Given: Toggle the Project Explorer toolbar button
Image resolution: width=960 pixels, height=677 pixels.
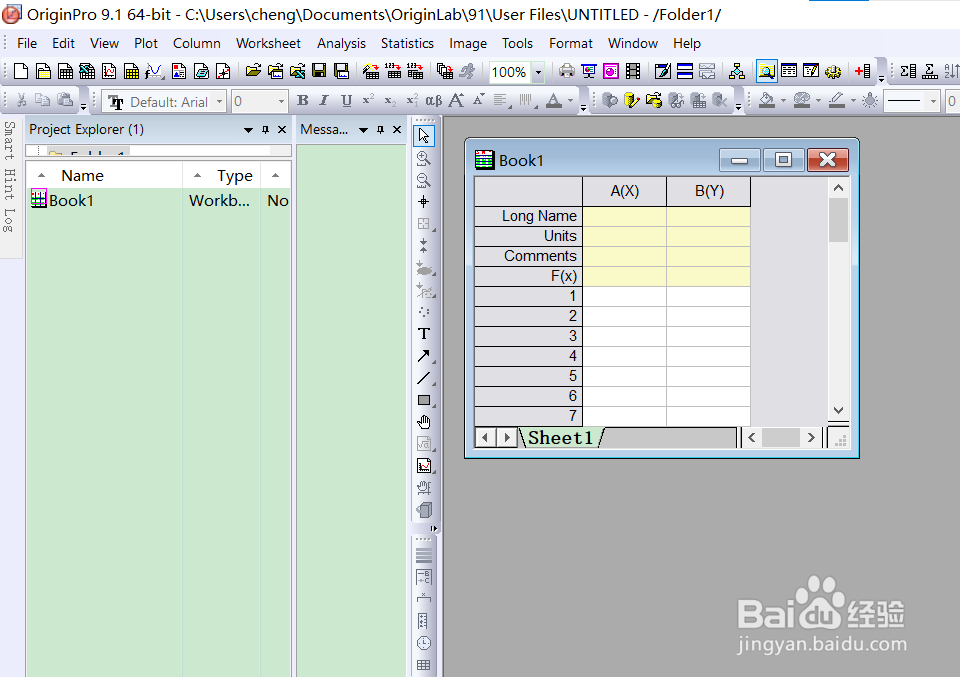Looking at the screenshot, I should pos(767,72).
